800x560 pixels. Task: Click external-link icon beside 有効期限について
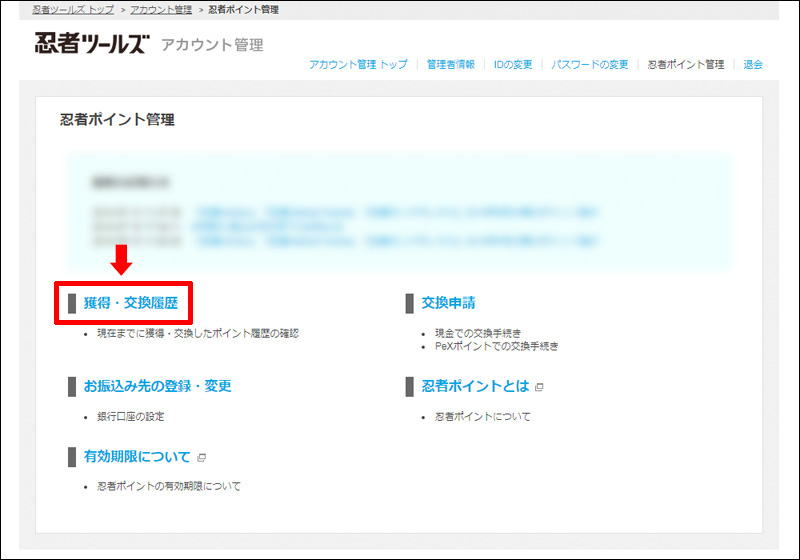point(201,457)
